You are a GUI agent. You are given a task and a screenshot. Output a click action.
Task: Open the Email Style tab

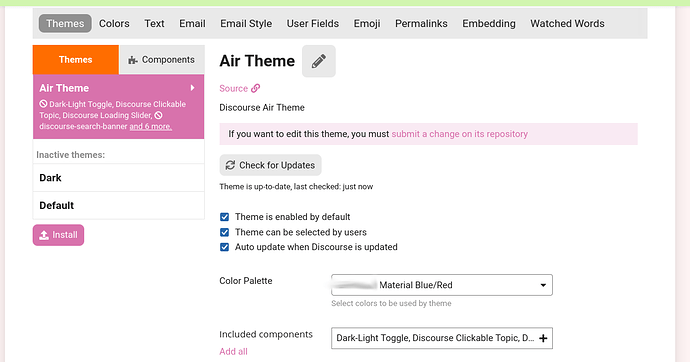(x=246, y=23)
